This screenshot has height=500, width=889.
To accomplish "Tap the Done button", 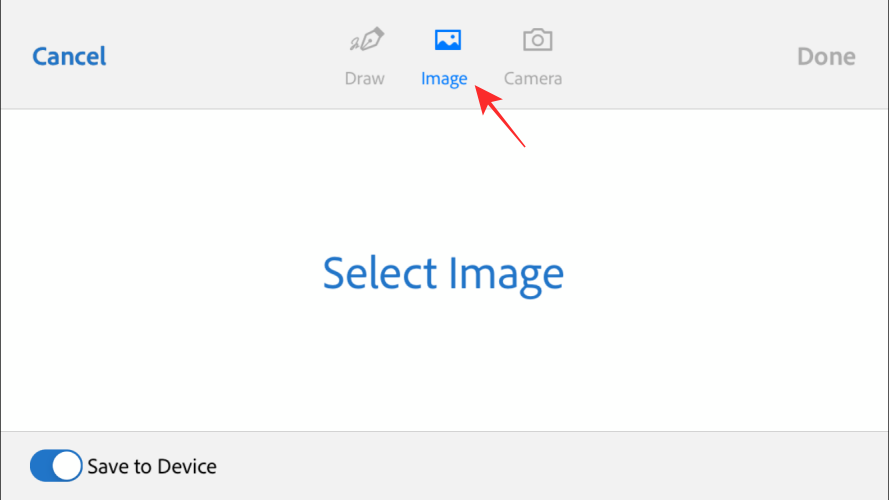I will (825, 57).
